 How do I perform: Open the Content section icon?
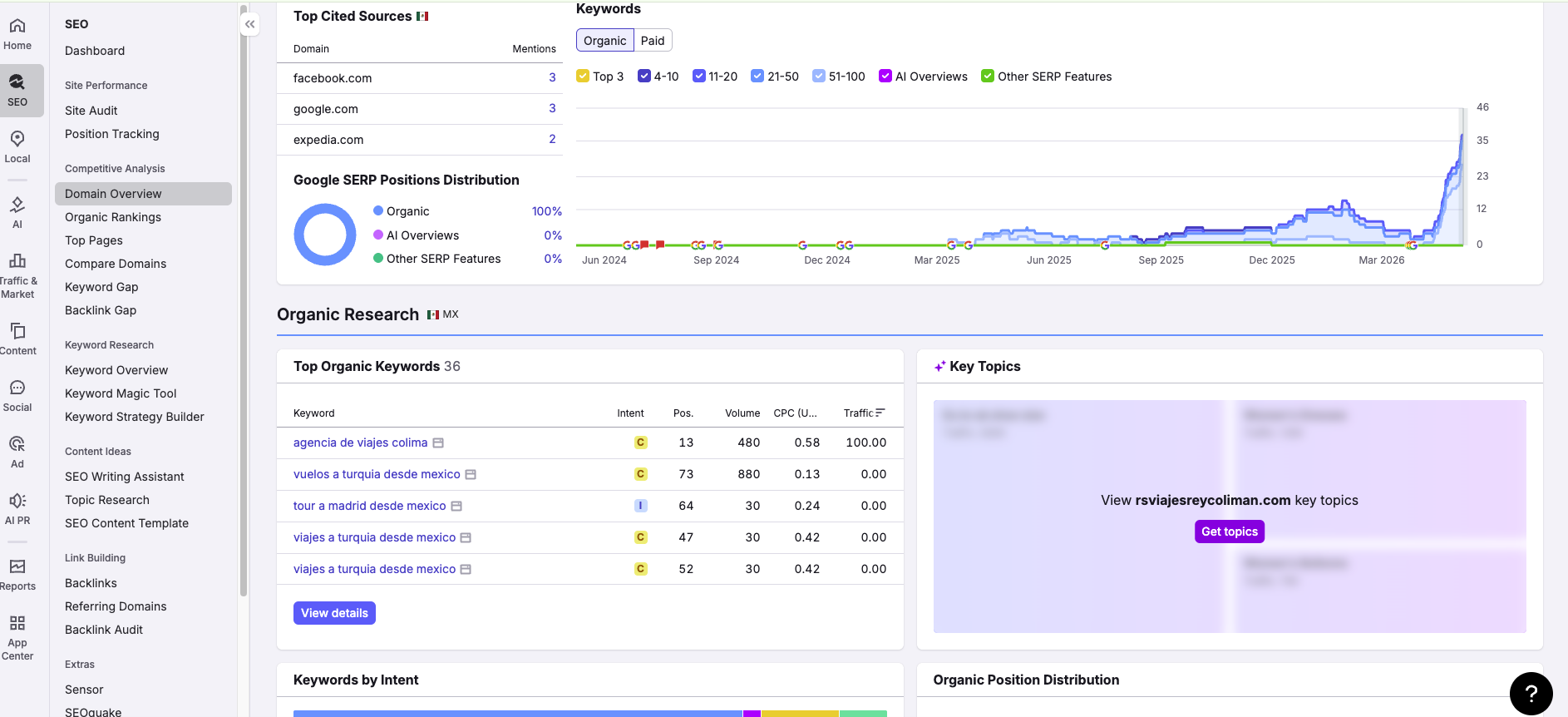click(17, 331)
